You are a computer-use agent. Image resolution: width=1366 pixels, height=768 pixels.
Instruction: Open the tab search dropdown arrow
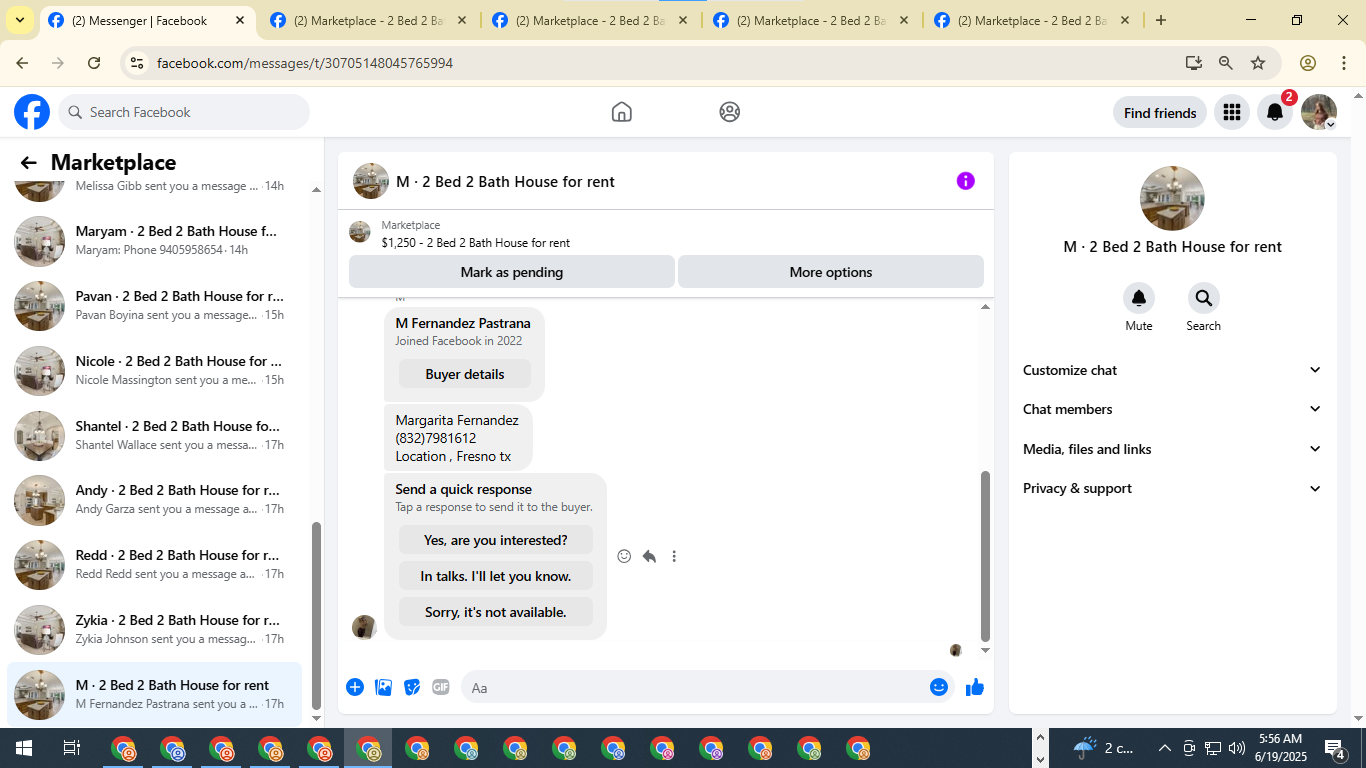(19, 20)
